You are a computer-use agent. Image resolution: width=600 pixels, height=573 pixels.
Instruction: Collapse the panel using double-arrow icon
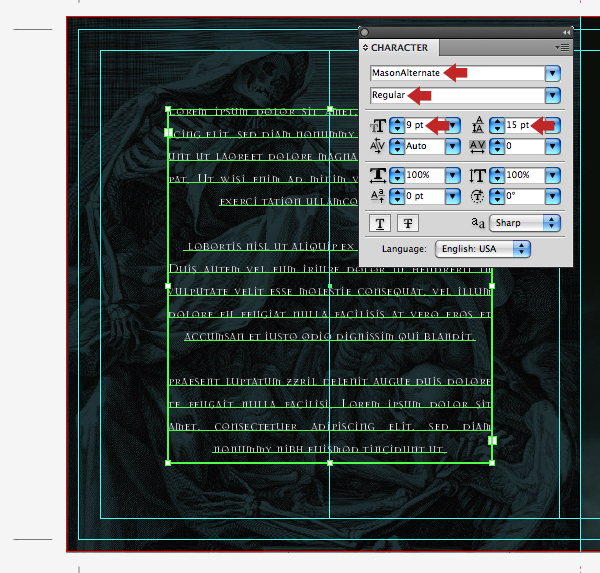tap(566, 33)
